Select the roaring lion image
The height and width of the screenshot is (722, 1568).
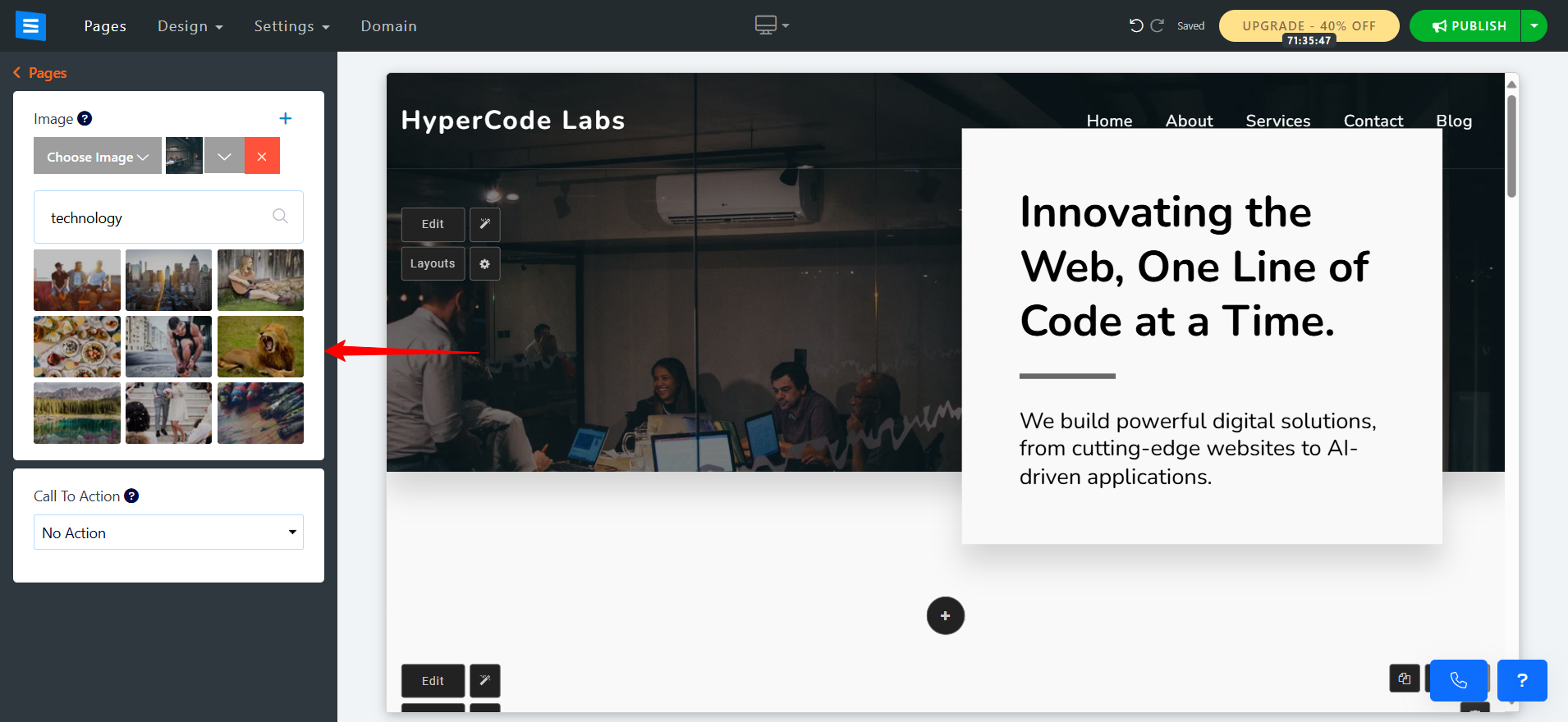click(260, 346)
